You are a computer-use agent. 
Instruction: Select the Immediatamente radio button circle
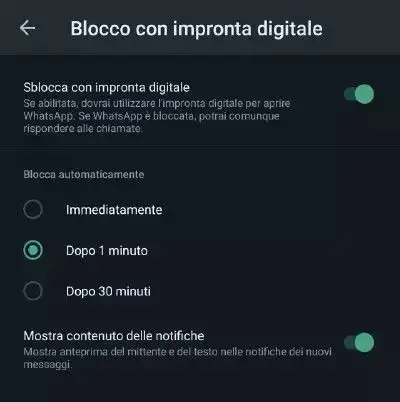point(33,209)
